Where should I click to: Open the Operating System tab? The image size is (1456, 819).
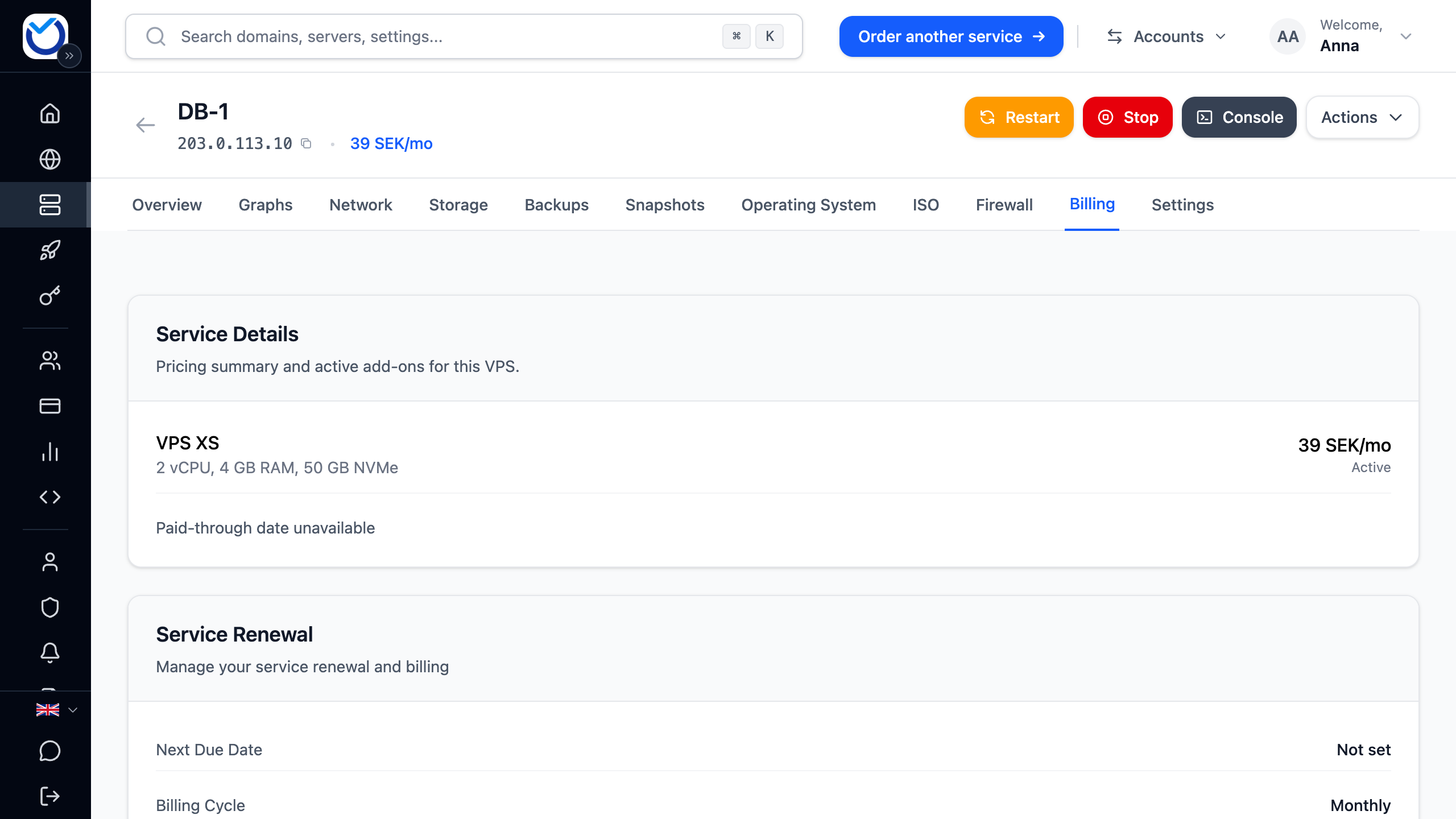808,205
